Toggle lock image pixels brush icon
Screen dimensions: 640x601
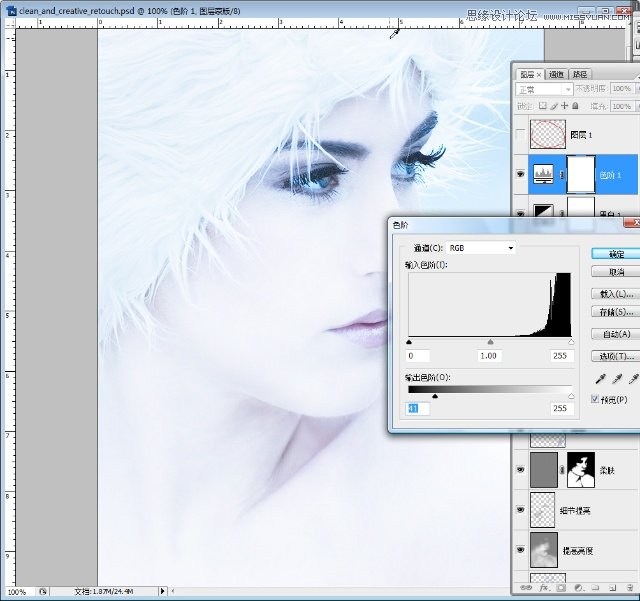[553, 106]
